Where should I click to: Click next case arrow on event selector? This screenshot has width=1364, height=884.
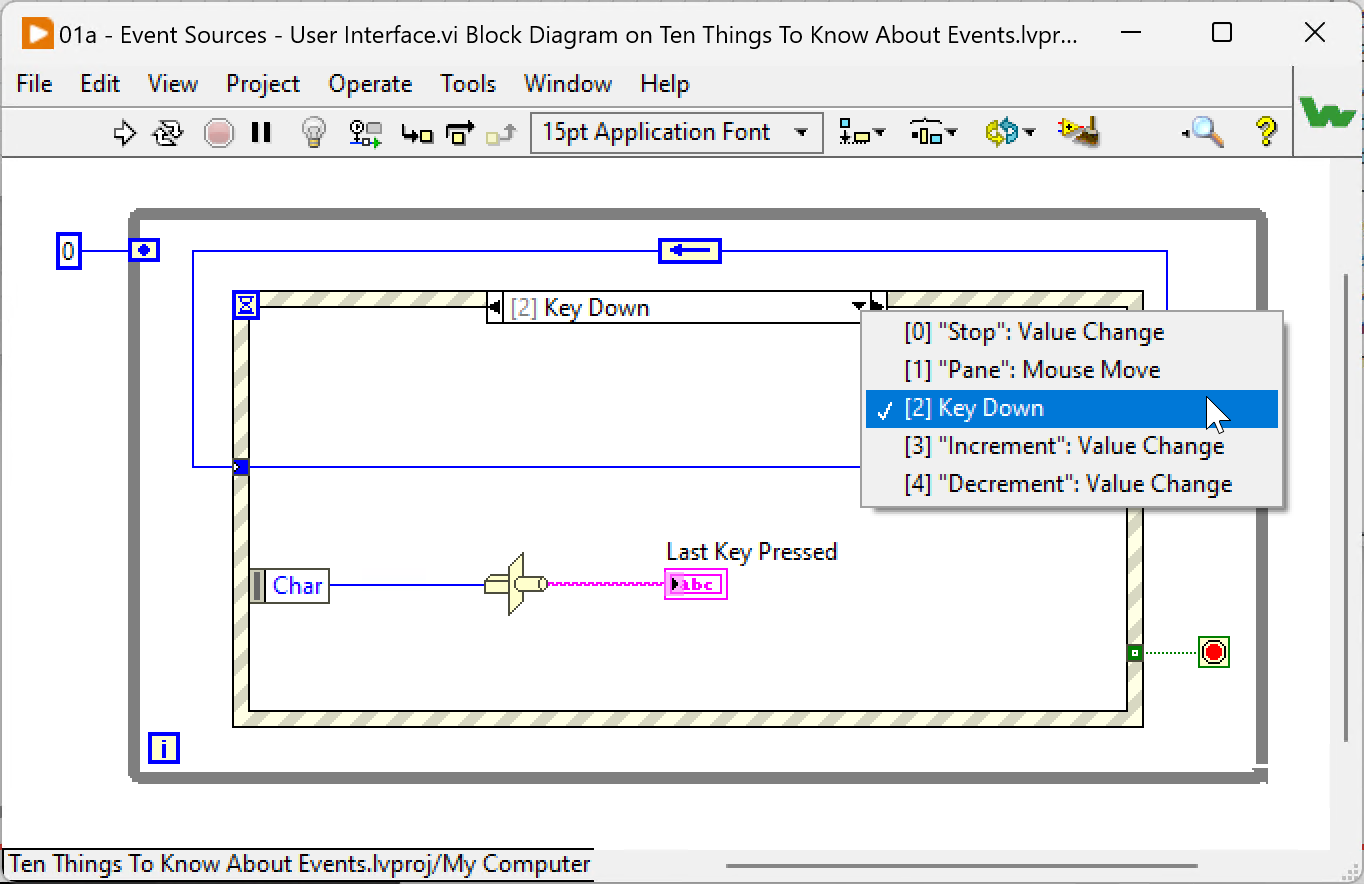[878, 307]
